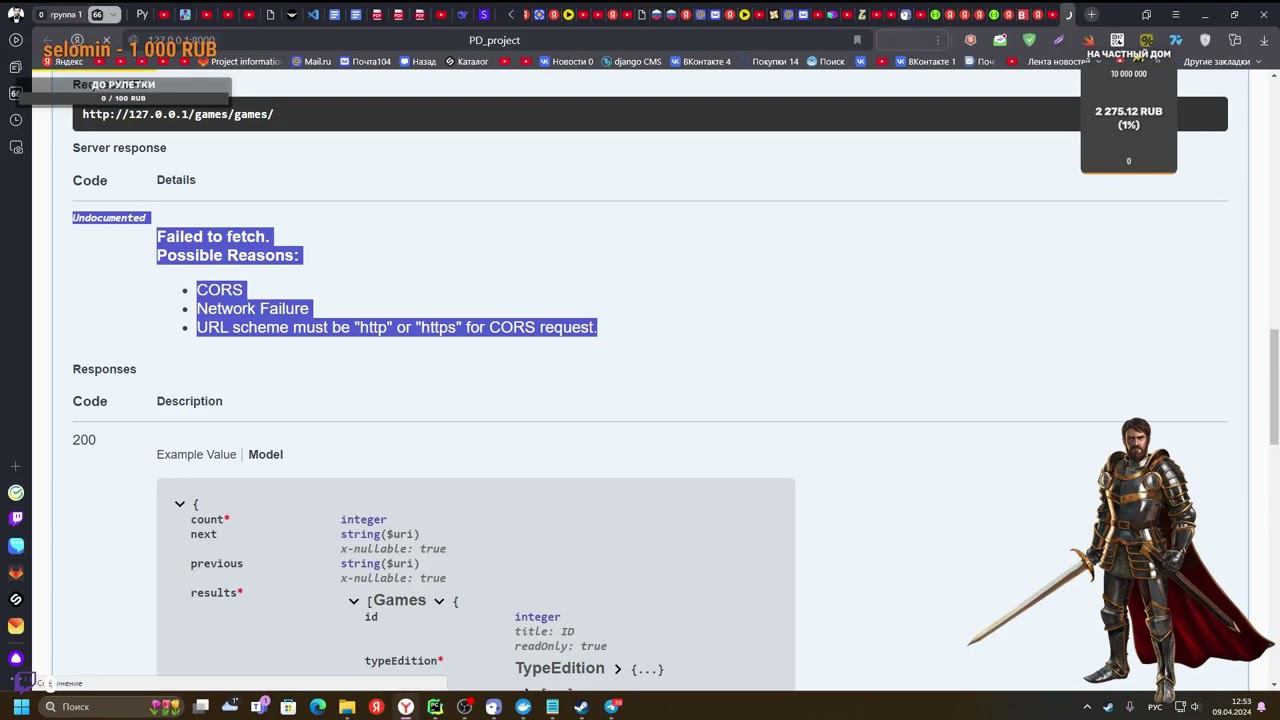
Task: Open the Alice assistant icon in sidebar
Action: [x=16, y=658]
